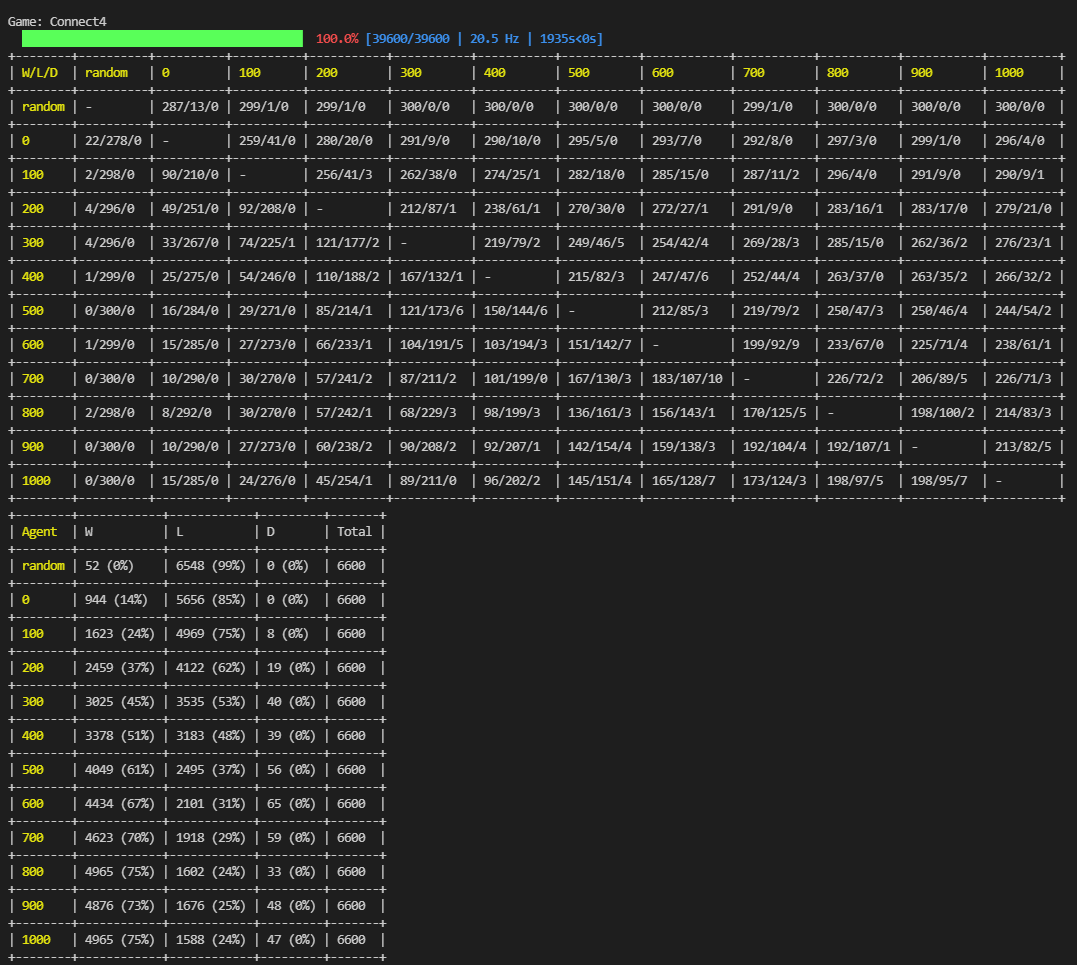Select the 22/278/0 result cell
Viewport: 1077px width, 965px height.
(x=109, y=141)
